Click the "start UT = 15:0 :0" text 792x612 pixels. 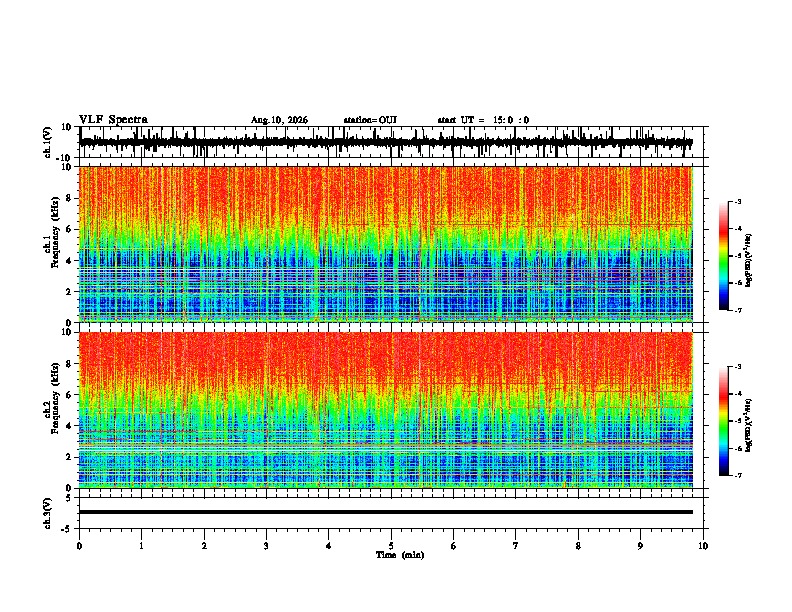point(483,120)
